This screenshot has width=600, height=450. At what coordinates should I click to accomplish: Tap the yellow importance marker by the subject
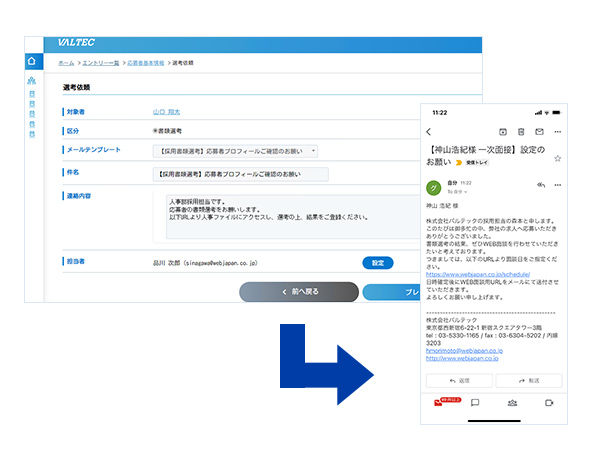[x=459, y=163]
